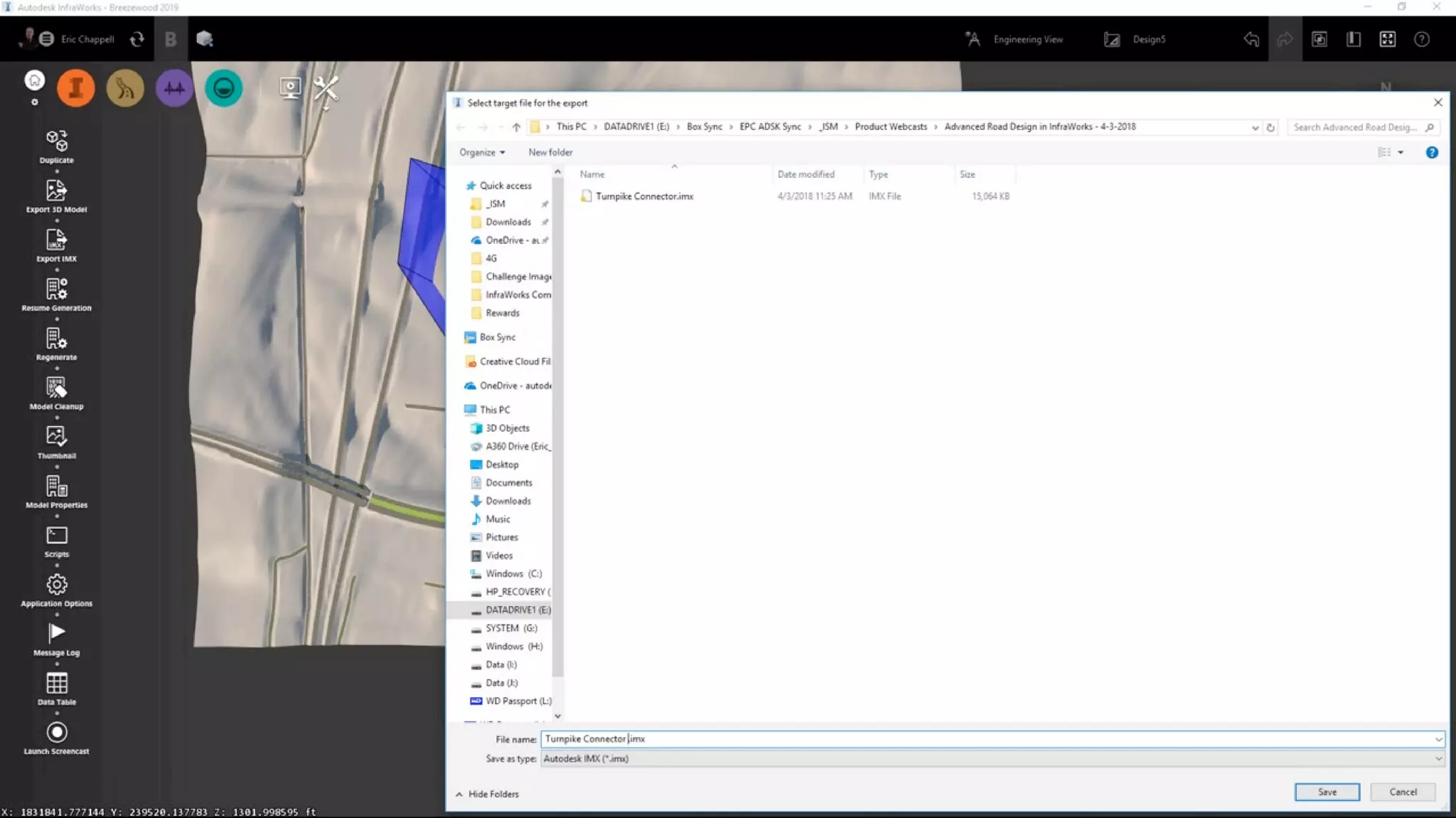Click the orange InfraWorks build tools icon
Screen dimensions: 1456x818
[75, 88]
